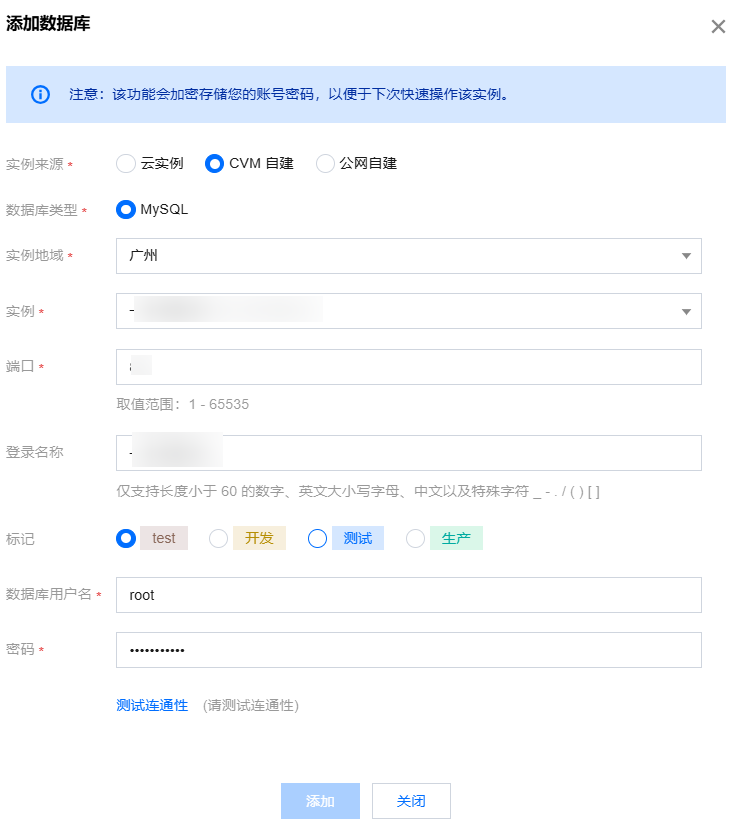731x824 pixels.
Task: Focus the 数据库用户名 field containing root
Action: point(408,595)
